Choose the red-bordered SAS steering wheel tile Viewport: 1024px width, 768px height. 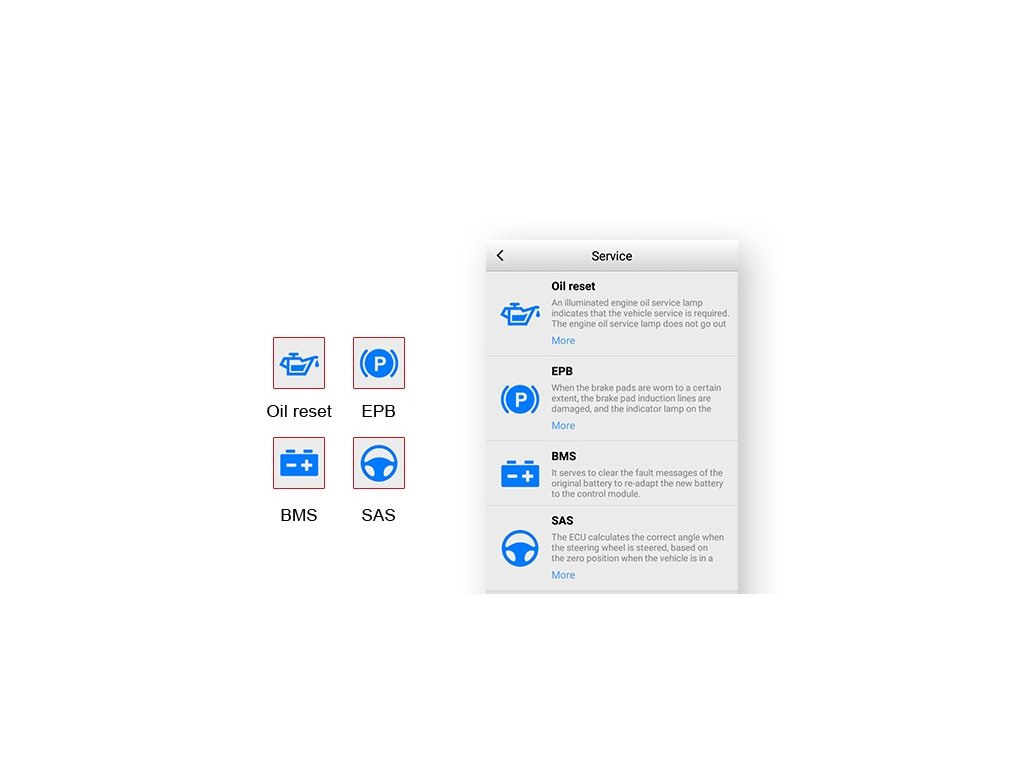pyautogui.click(x=379, y=463)
